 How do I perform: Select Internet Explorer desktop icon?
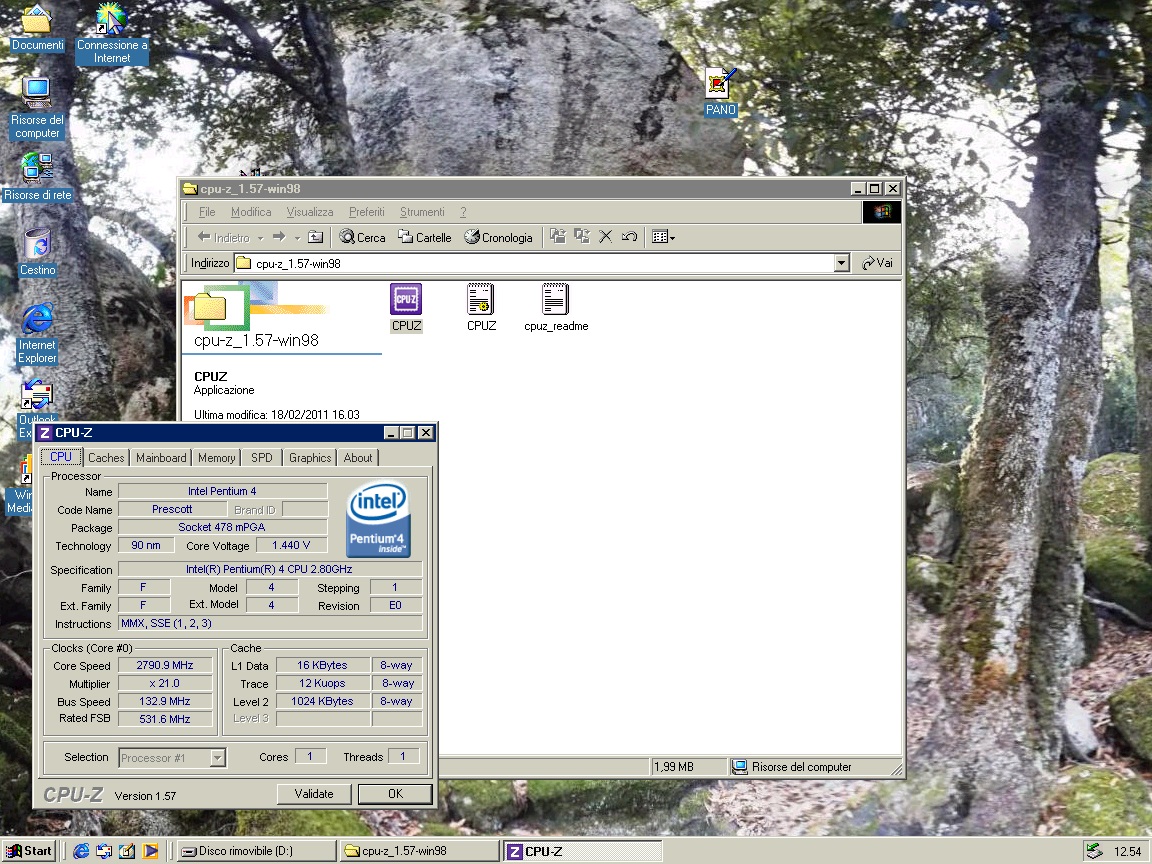click(37, 334)
